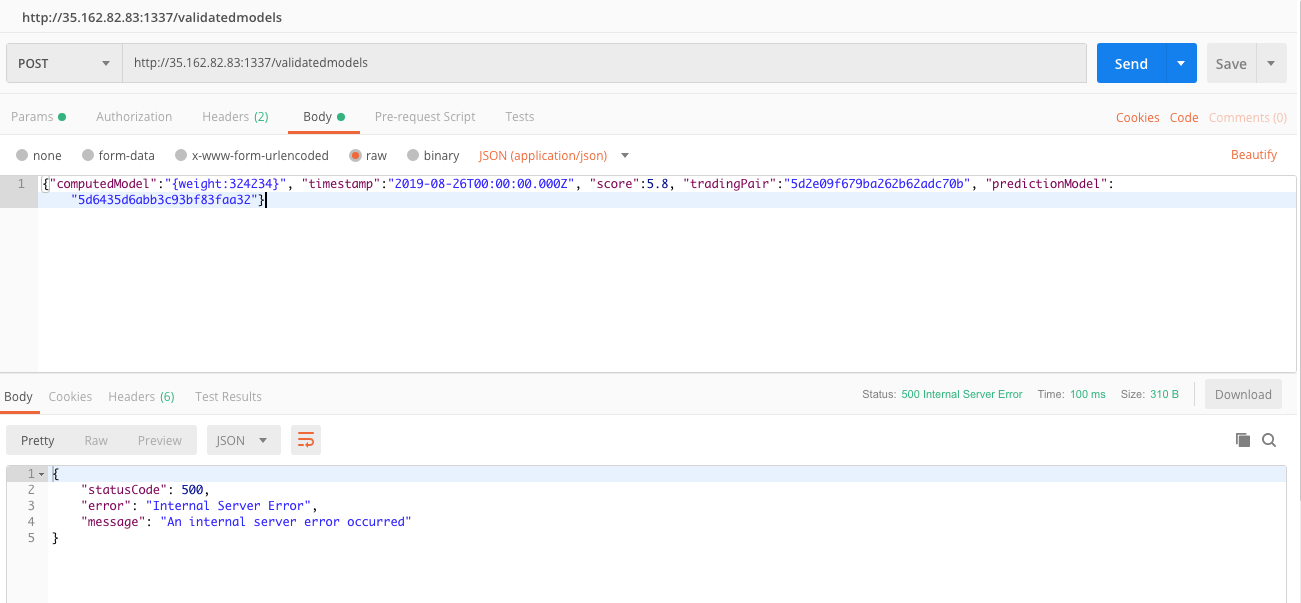Copy response body with the copy icon
This screenshot has height=603, width=1301.
click(x=1243, y=440)
